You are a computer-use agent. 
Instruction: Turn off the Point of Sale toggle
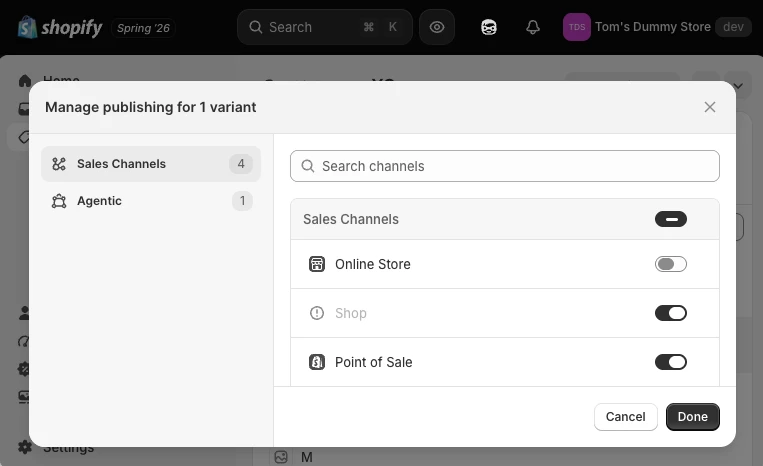(671, 362)
